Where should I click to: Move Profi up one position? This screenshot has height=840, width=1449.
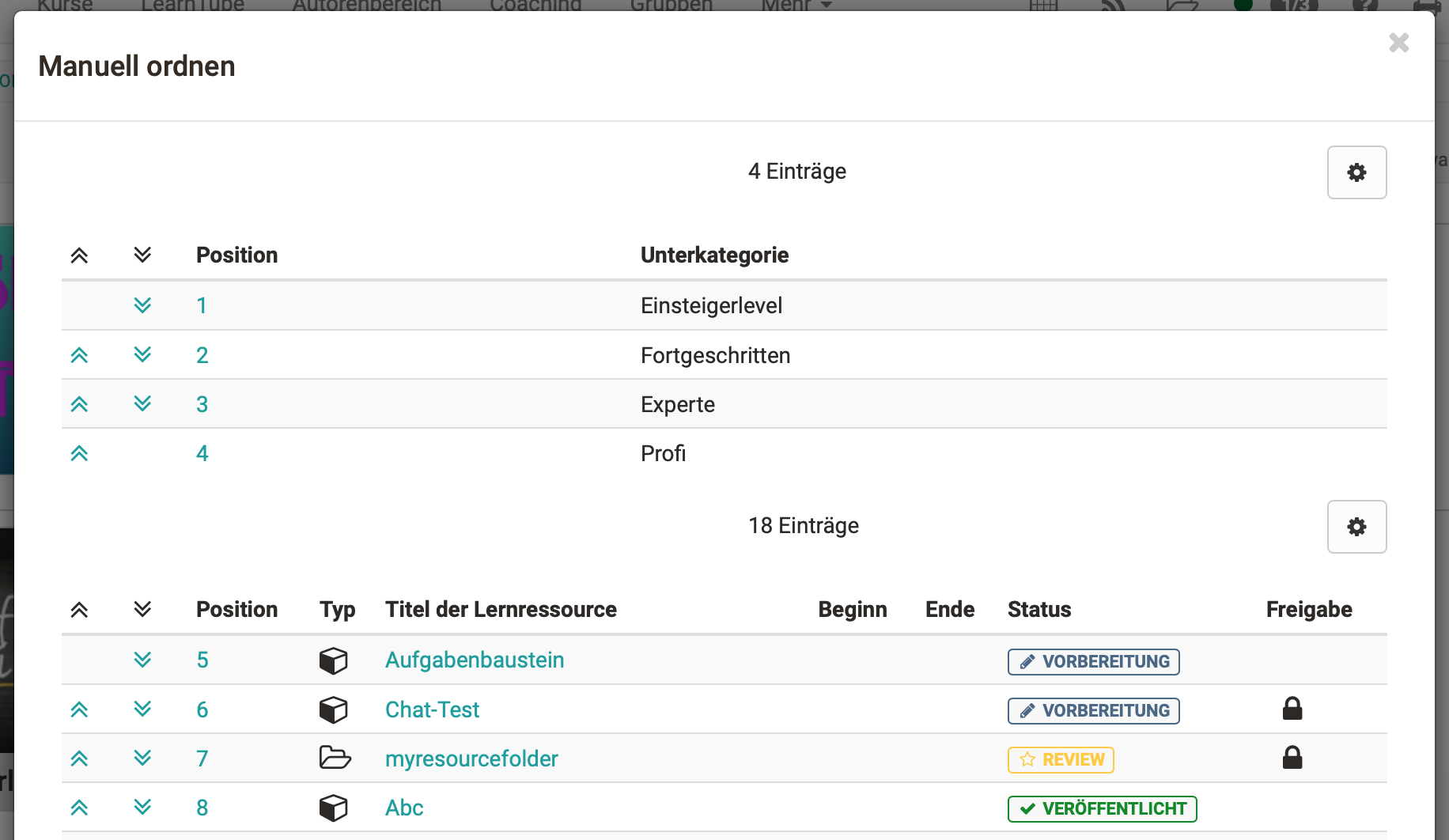tap(79, 453)
